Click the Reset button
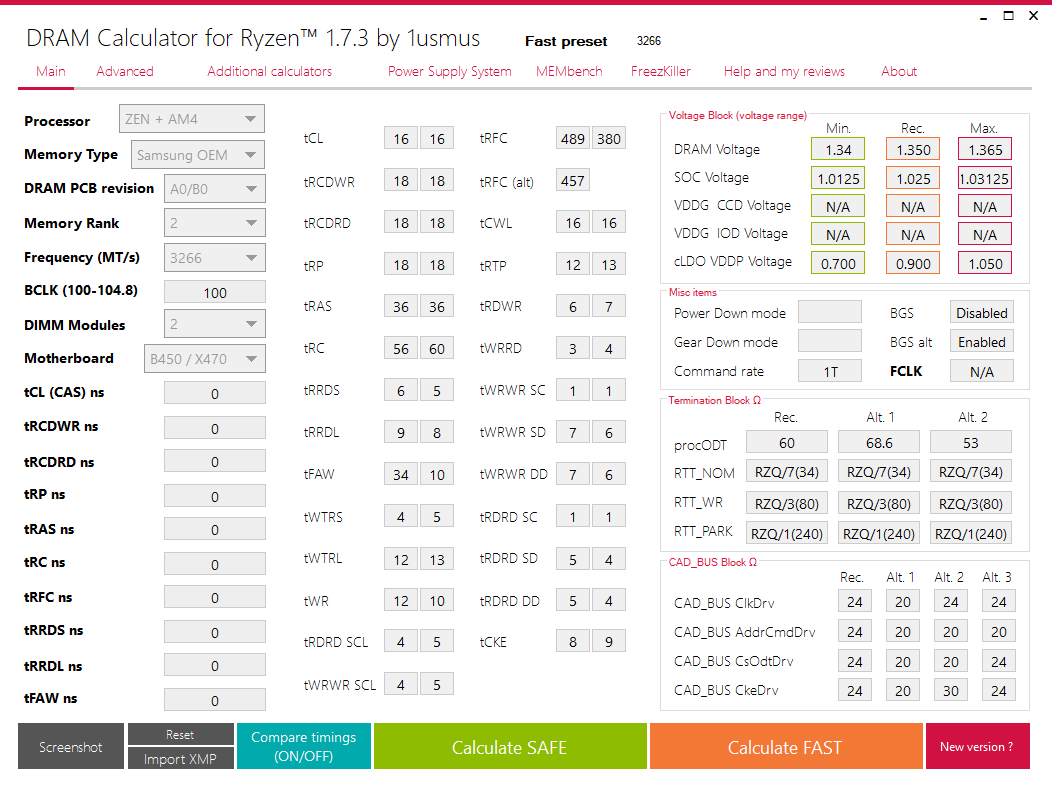Screen dimensions: 1052x791 [x=180, y=735]
